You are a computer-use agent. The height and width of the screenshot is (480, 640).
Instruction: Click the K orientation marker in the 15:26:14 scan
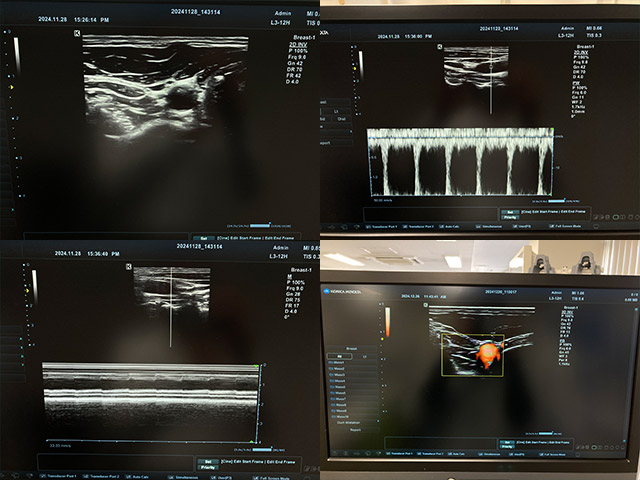click(x=77, y=33)
